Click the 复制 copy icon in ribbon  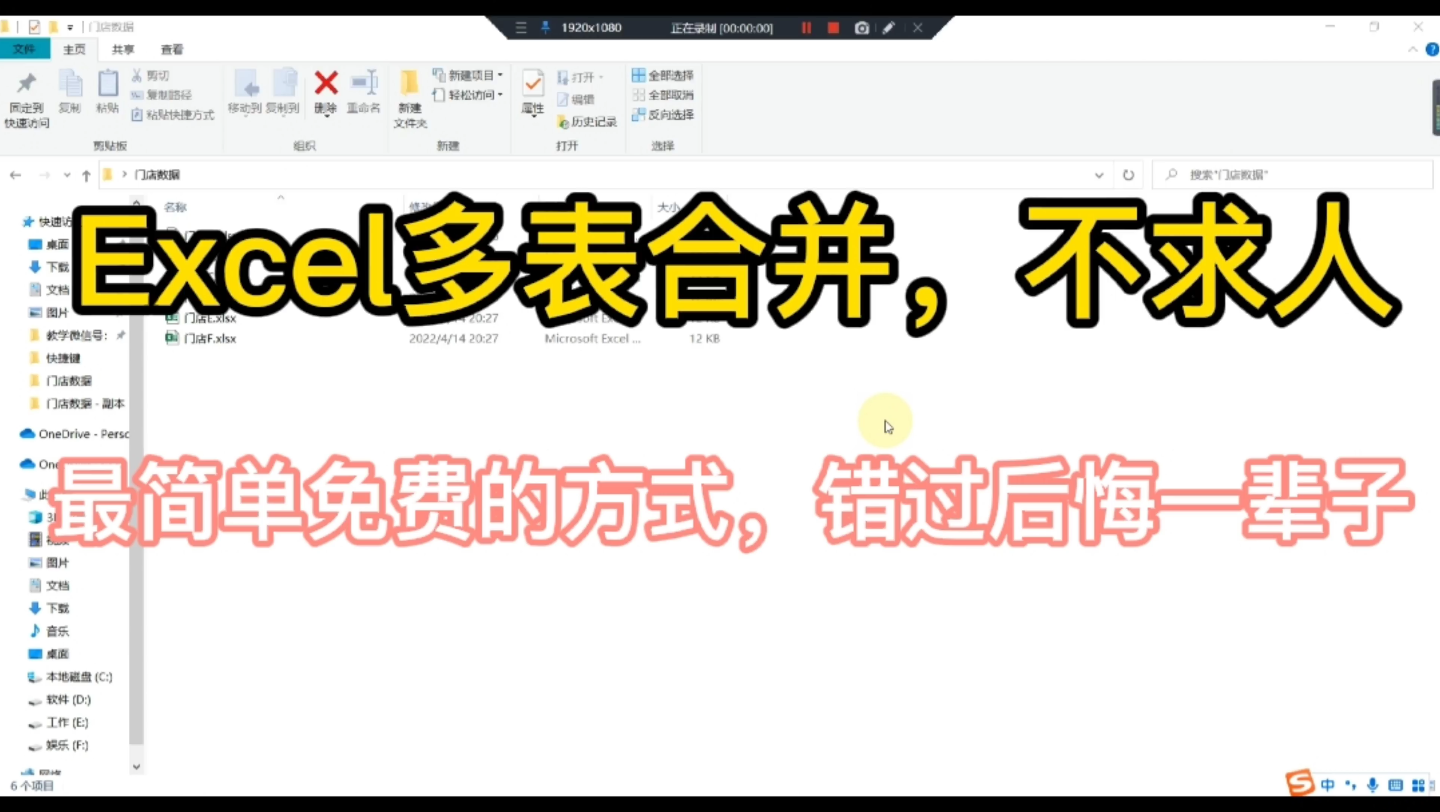click(x=70, y=92)
